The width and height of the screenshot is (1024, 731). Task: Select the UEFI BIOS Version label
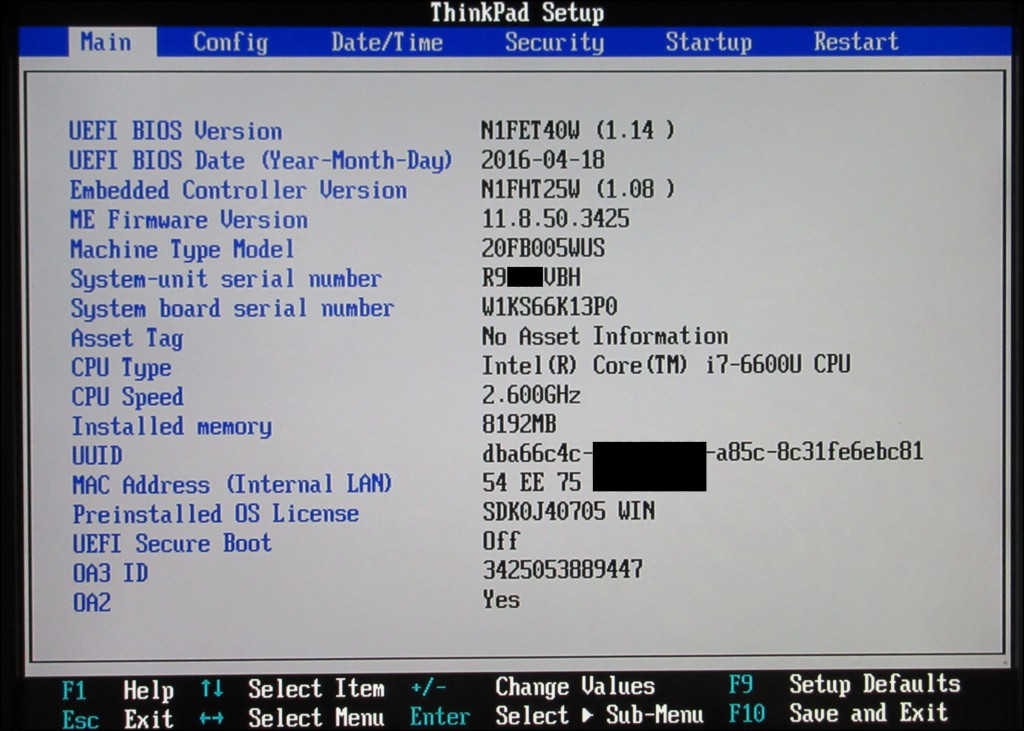(x=176, y=131)
